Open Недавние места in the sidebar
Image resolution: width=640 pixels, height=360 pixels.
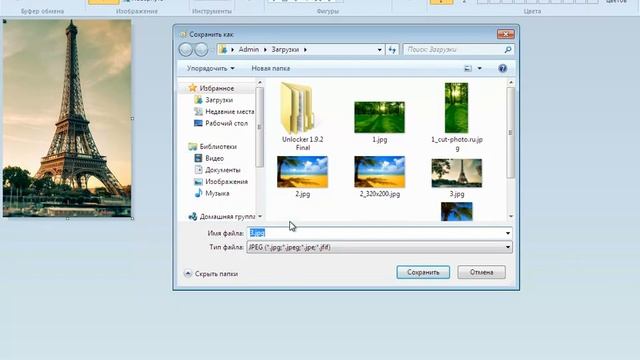pos(224,111)
